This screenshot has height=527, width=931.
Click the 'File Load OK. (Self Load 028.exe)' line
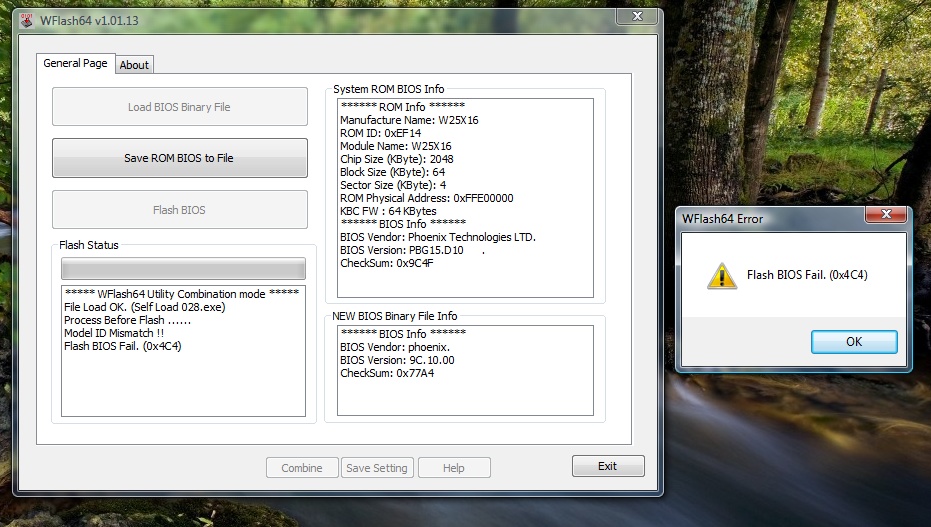[x=145, y=307]
